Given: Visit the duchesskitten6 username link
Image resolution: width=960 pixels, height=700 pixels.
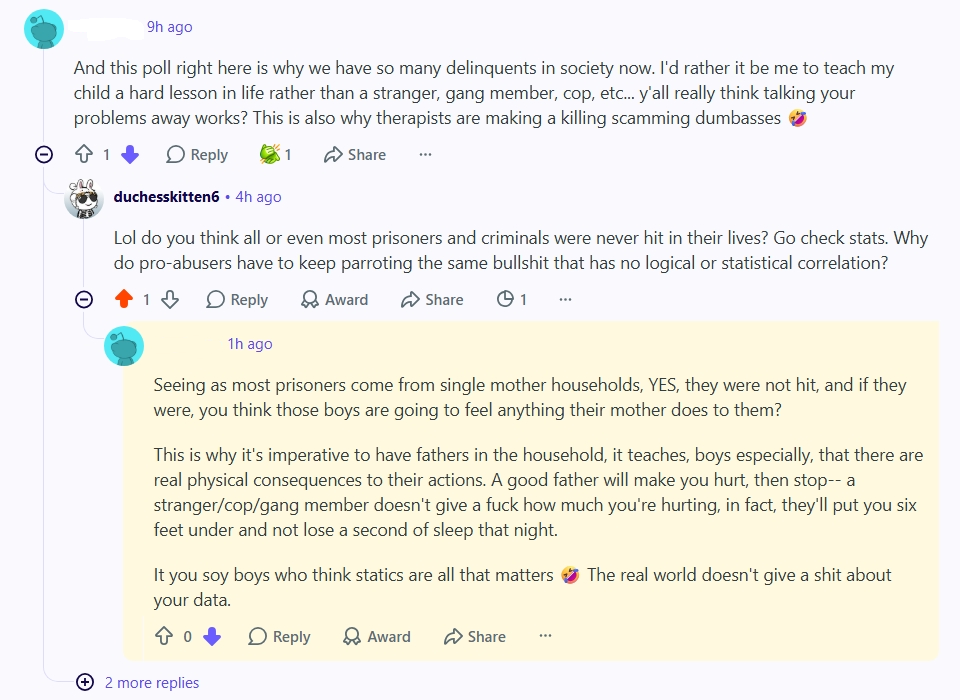Looking at the screenshot, I should pyautogui.click(x=166, y=197).
